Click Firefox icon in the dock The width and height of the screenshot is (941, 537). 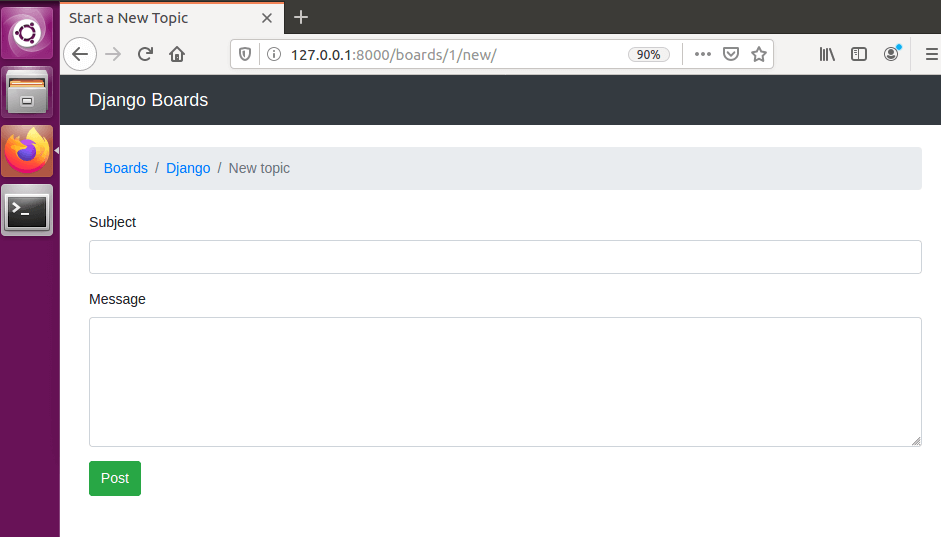(x=27, y=151)
